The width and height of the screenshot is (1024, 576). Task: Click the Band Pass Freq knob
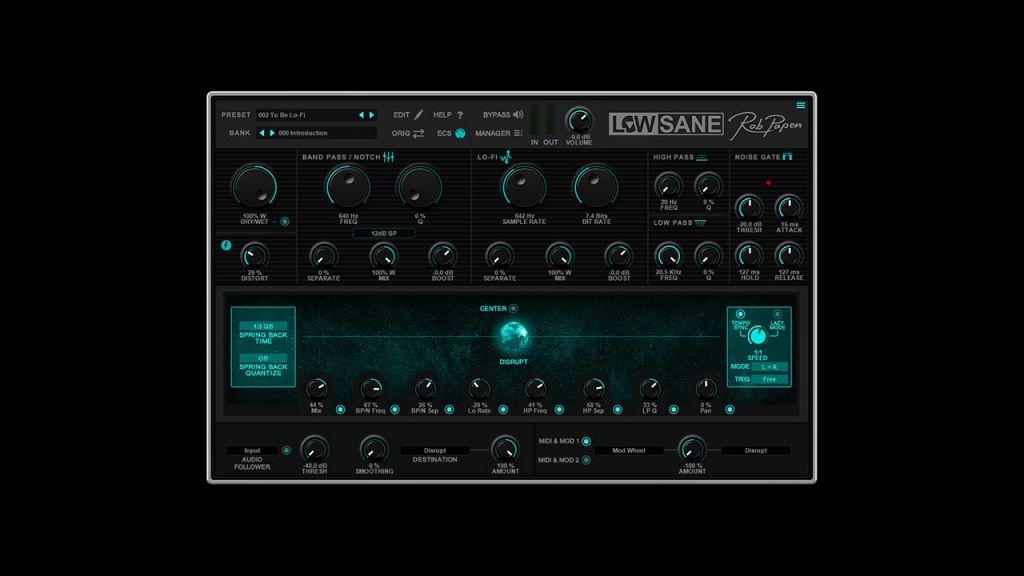point(348,187)
